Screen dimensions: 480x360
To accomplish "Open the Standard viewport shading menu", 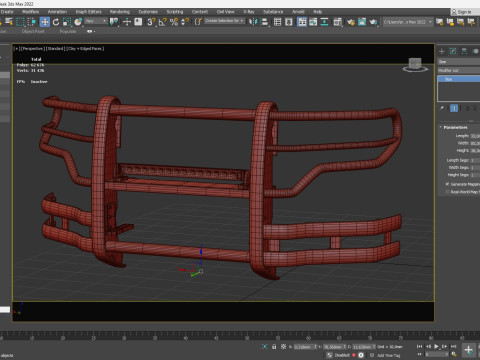I will (55, 49).
